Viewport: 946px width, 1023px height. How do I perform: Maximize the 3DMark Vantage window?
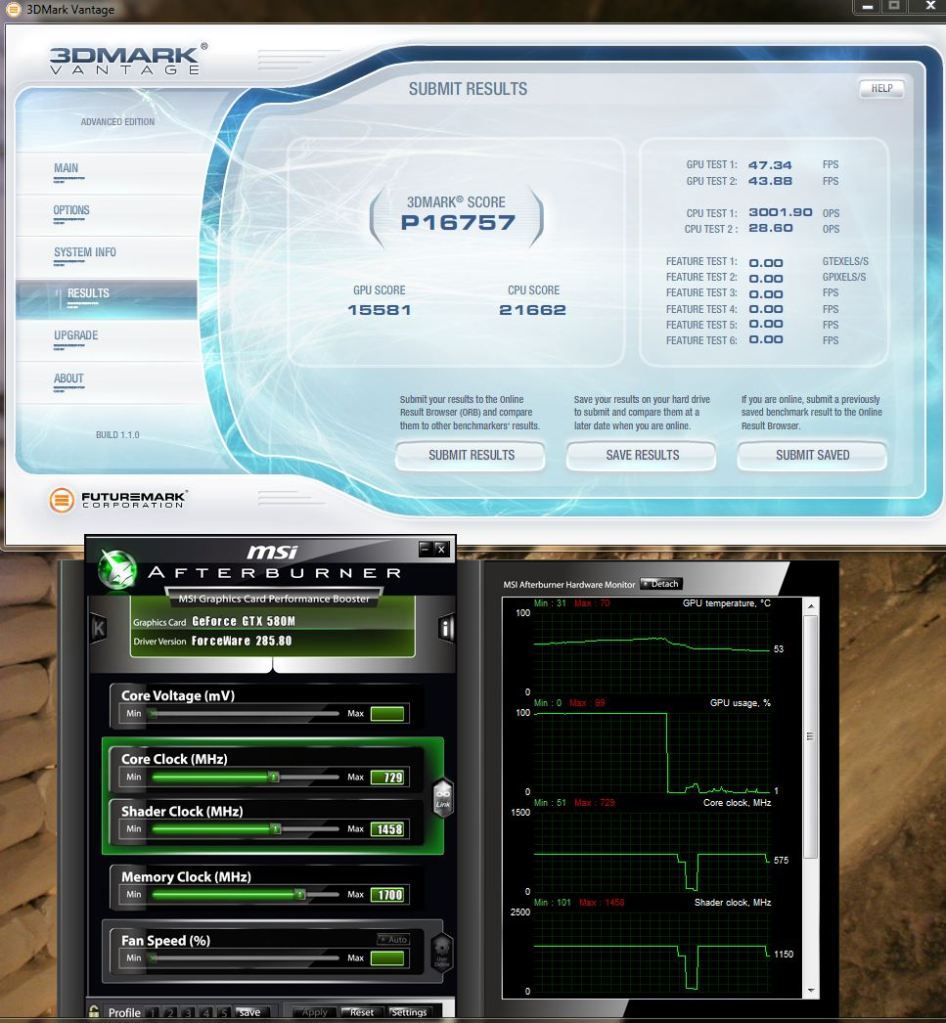tap(894, 7)
